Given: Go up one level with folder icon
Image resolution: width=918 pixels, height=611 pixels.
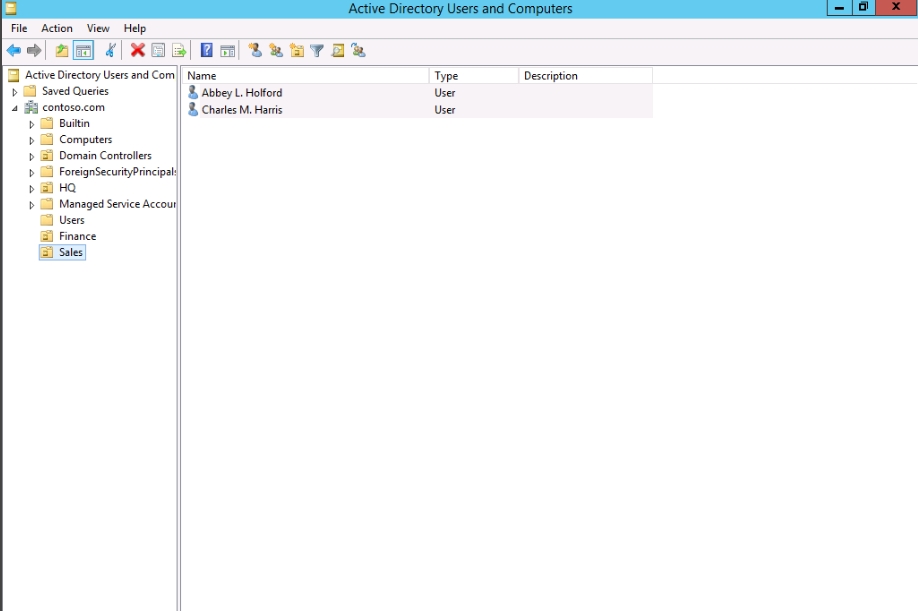Looking at the screenshot, I should click(61, 51).
